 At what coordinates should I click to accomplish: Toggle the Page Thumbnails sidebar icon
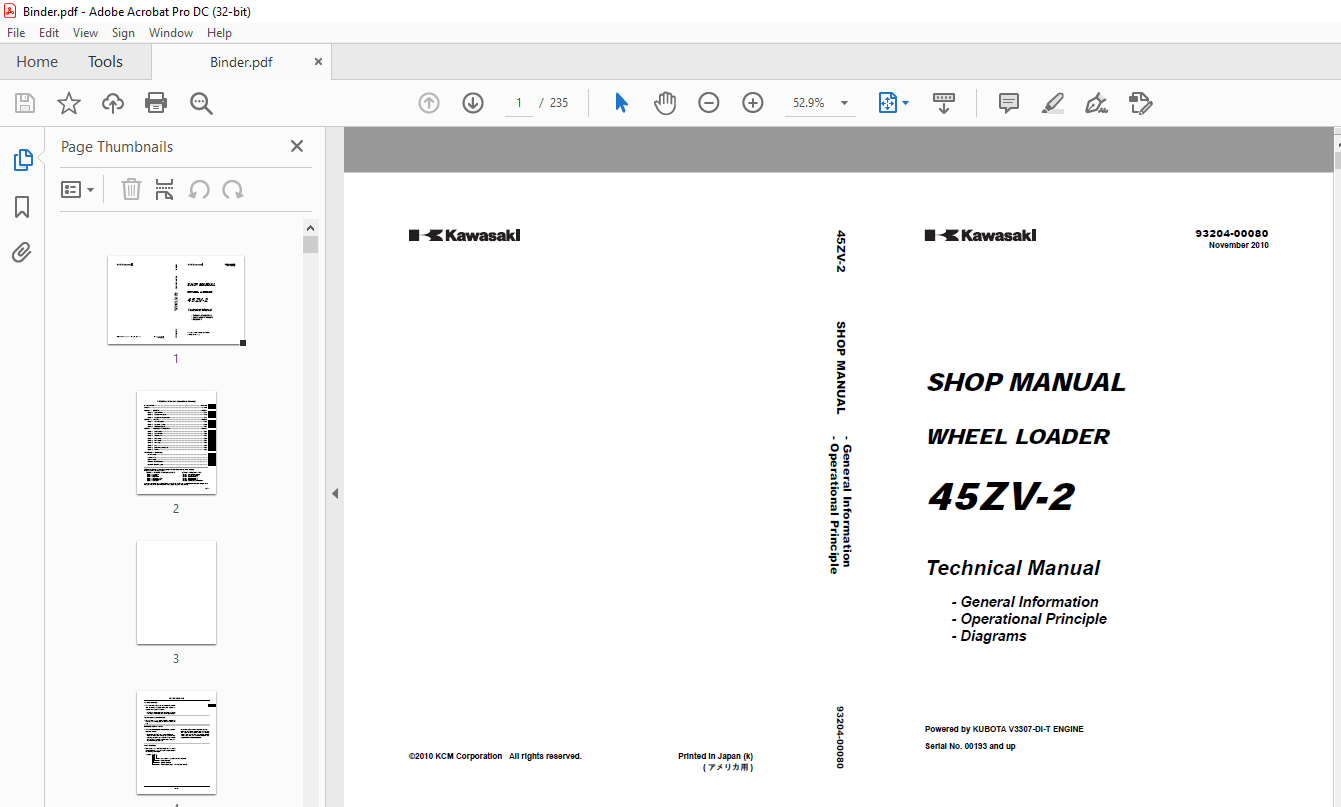22,159
